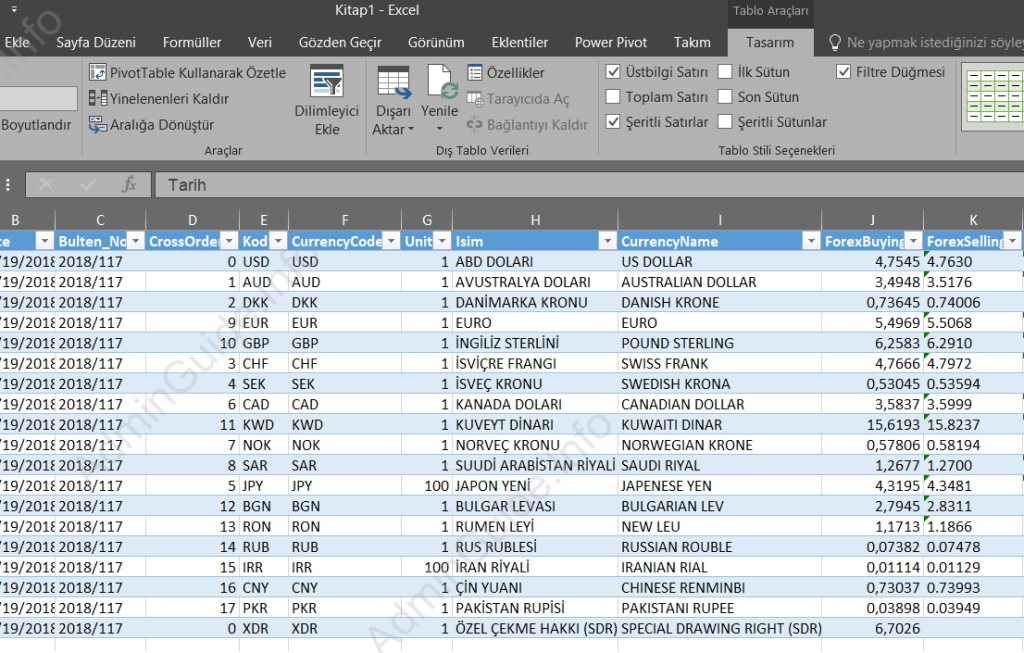Open the Görünüm ribbon tab
Image resolution: width=1024 pixels, height=653 pixels.
click(x=436, y=42)
